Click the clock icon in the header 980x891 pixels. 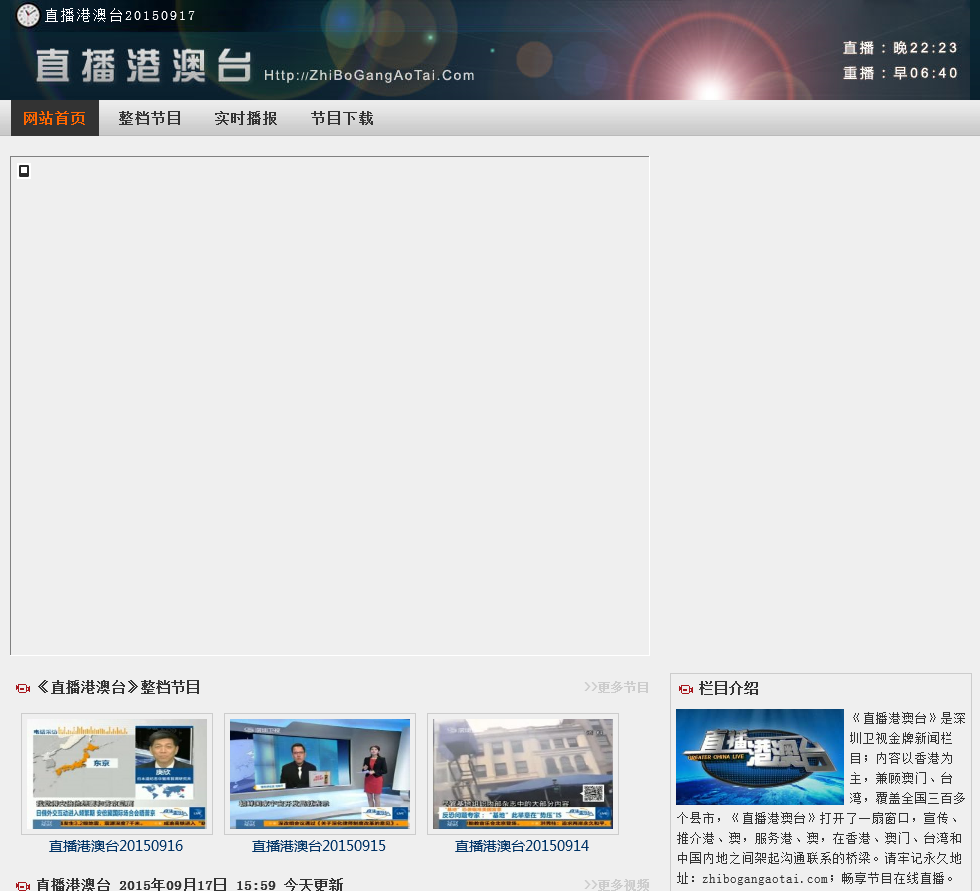(28, 15)
